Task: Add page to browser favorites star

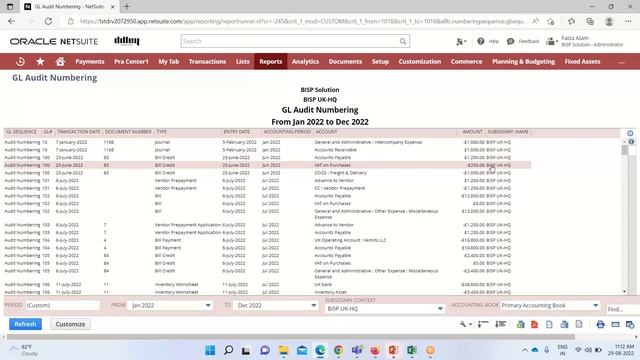Action: [x=551, y=21]
